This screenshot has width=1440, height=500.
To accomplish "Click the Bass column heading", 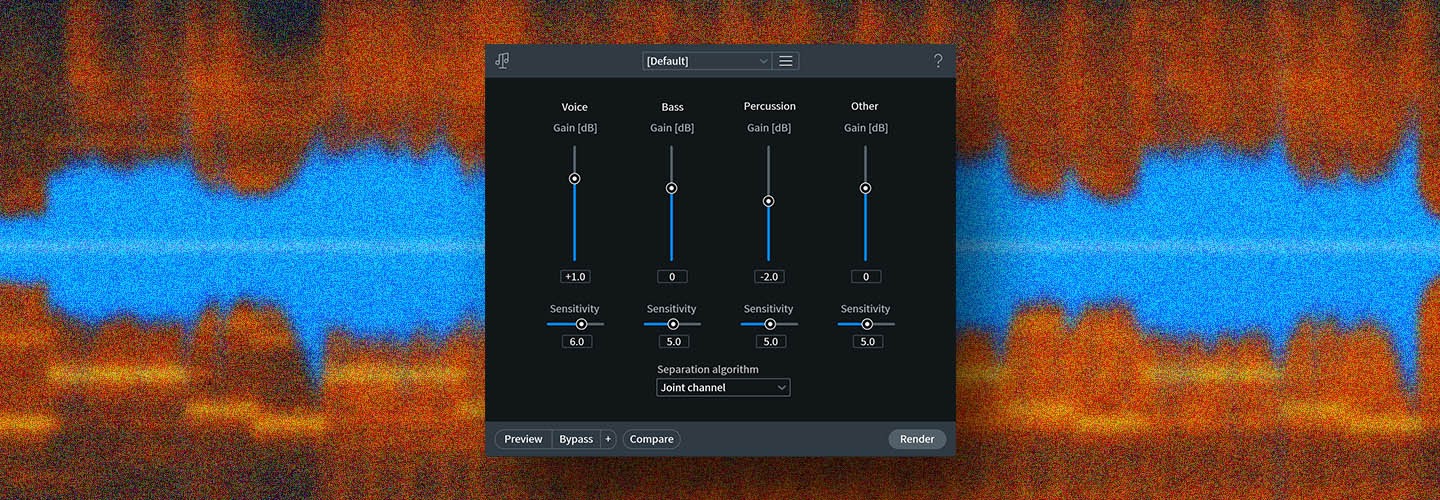I will click(672, 107).
